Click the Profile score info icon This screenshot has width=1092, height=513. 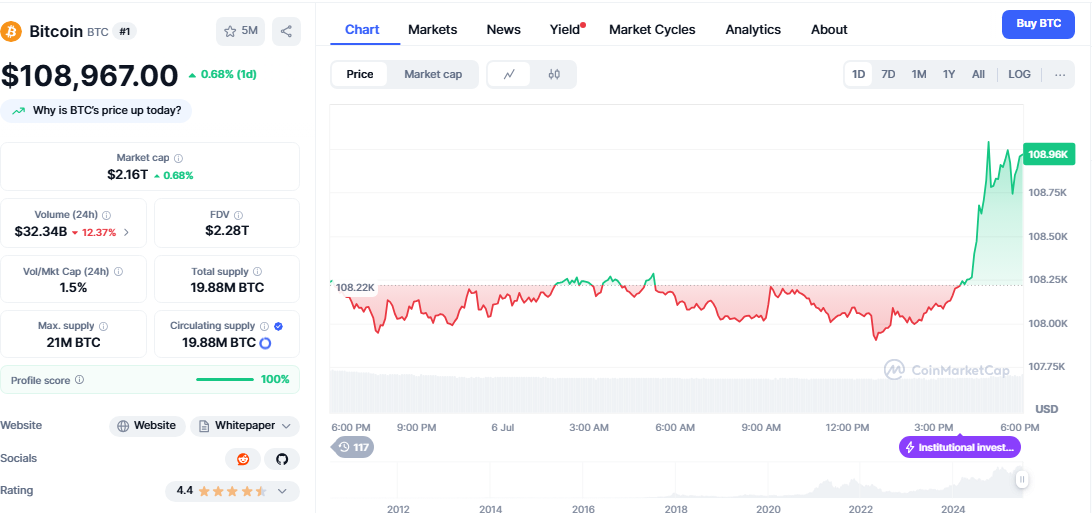[x=79, y=380]
